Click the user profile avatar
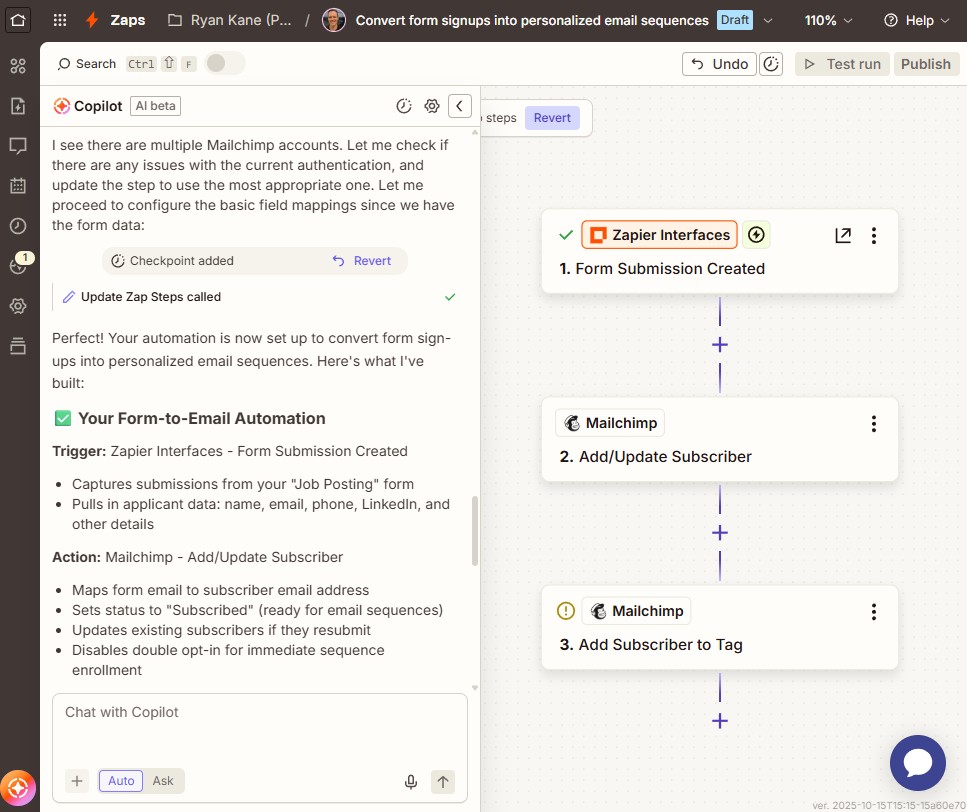967x812 pixels. [334, 20]
